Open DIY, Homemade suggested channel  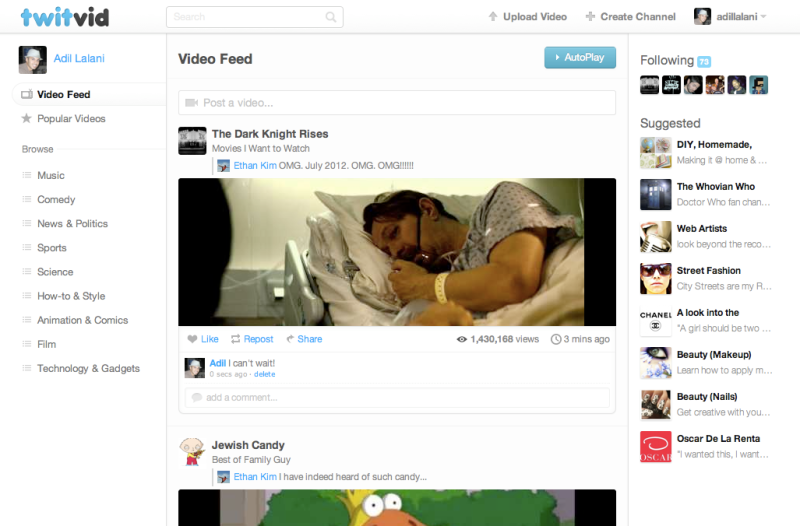714,145
